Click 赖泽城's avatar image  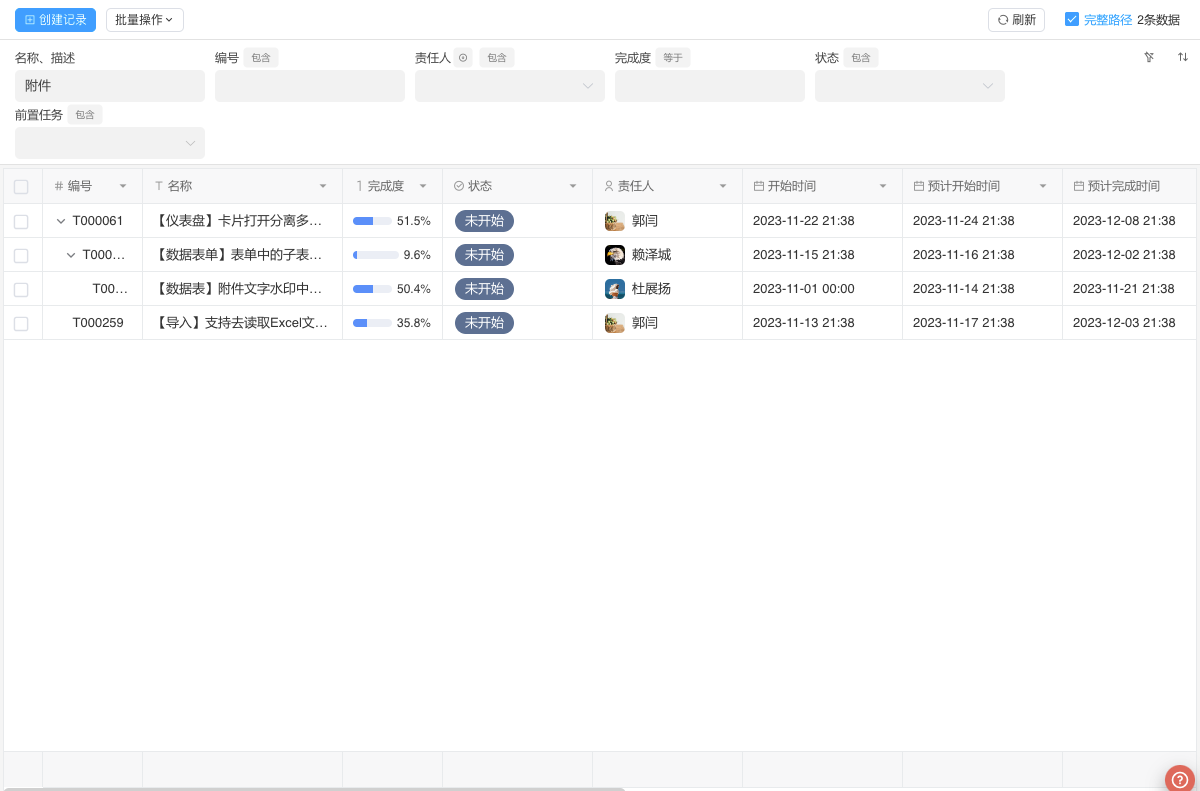click(x=615, y=255)
